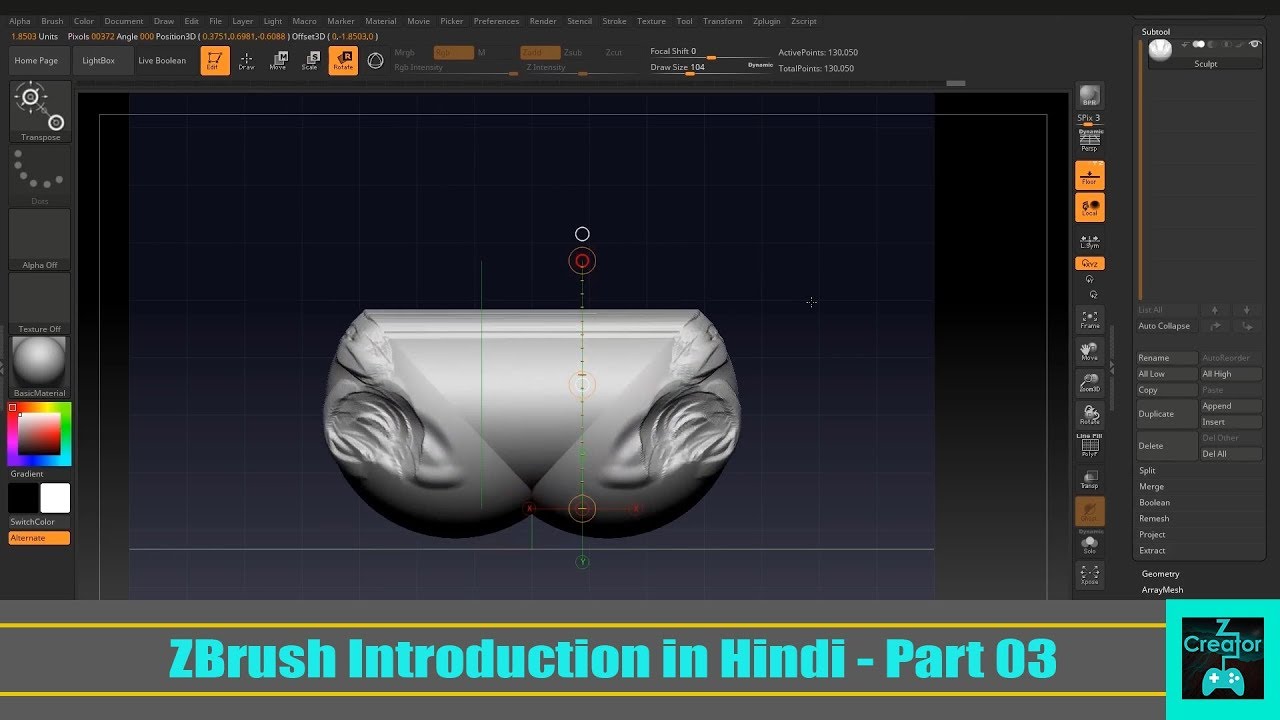Open the Texture Off selector
This screenshot has width=1280, height=720.
pos(40,304)
